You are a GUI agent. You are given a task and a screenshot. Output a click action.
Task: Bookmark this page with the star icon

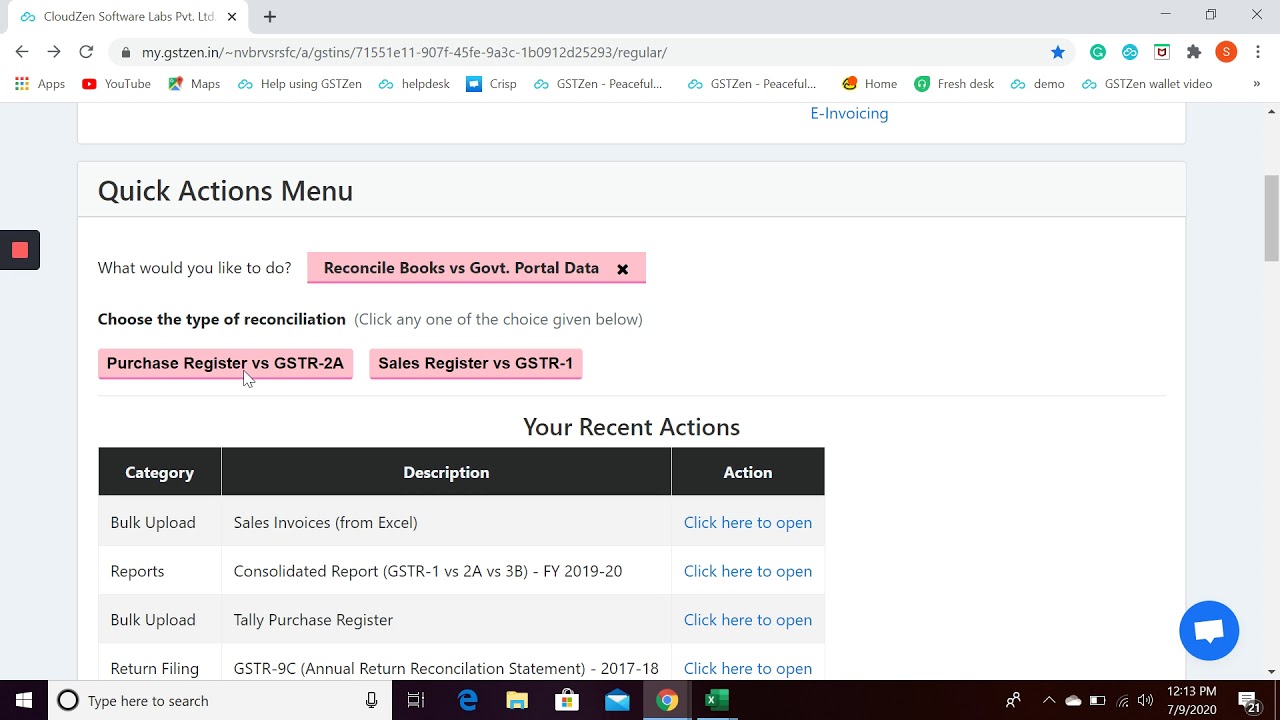click(1058, 52)
